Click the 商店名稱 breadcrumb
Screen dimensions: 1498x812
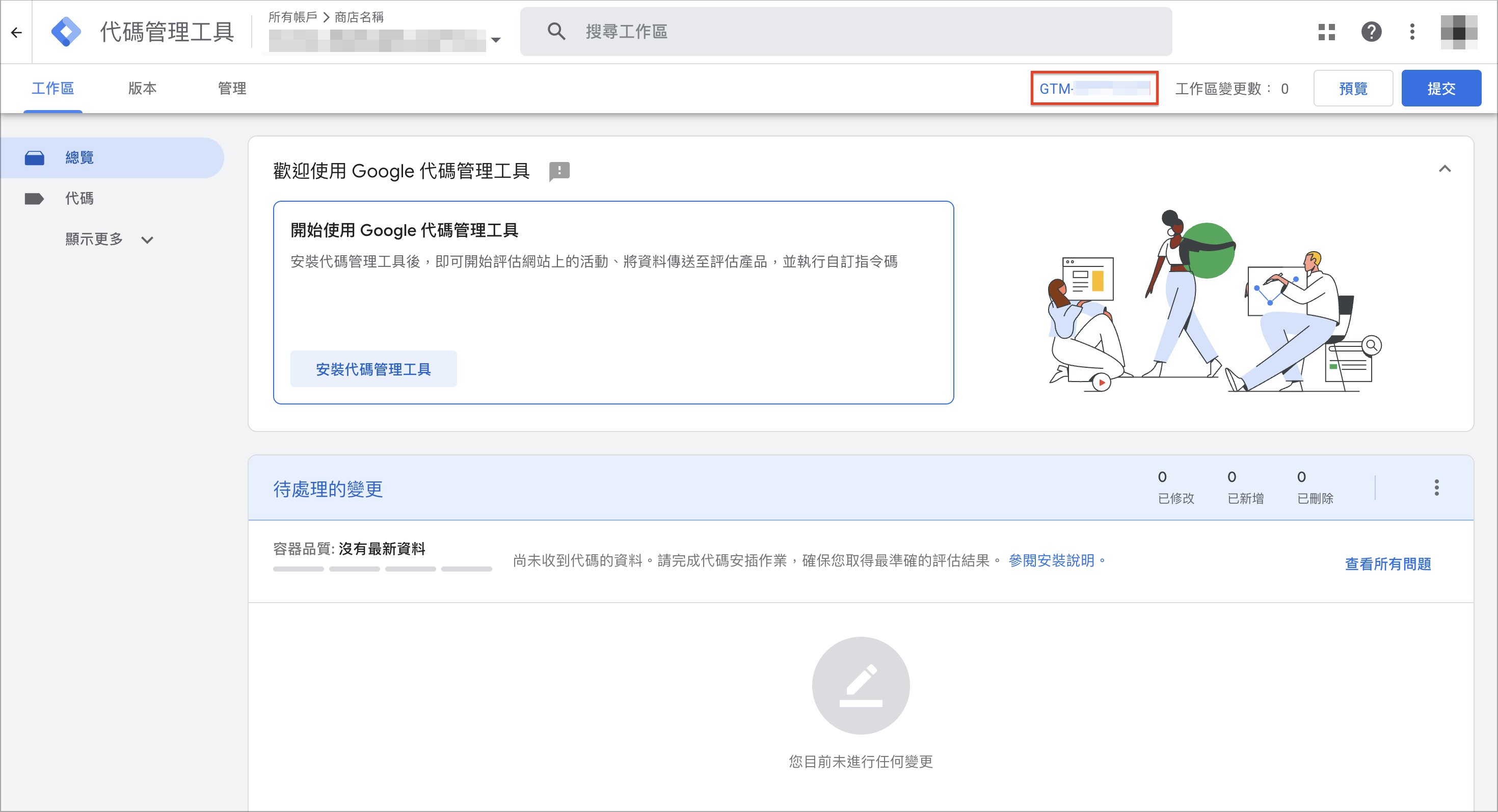(359, 17)
